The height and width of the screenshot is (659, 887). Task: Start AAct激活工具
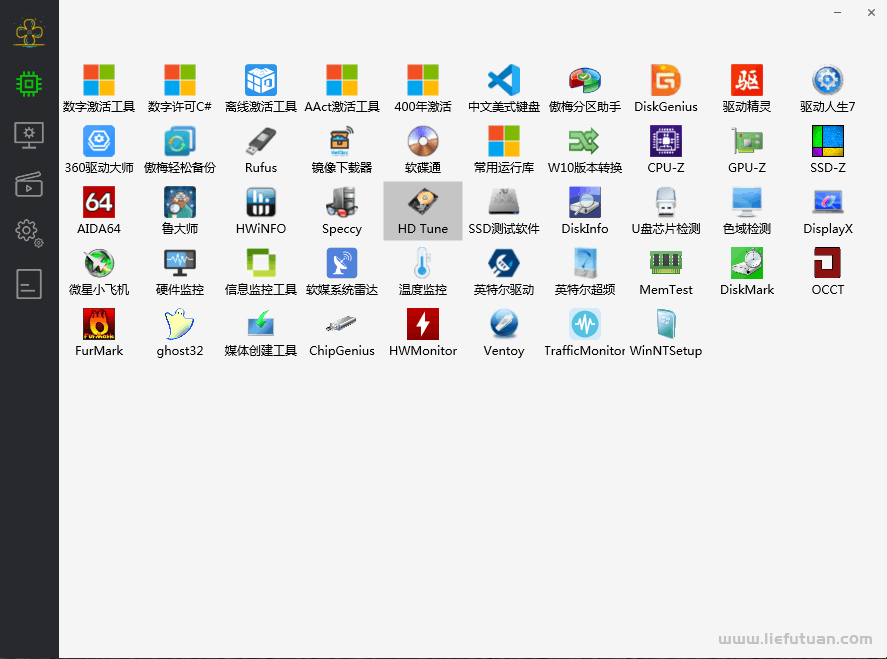(342, 89)
